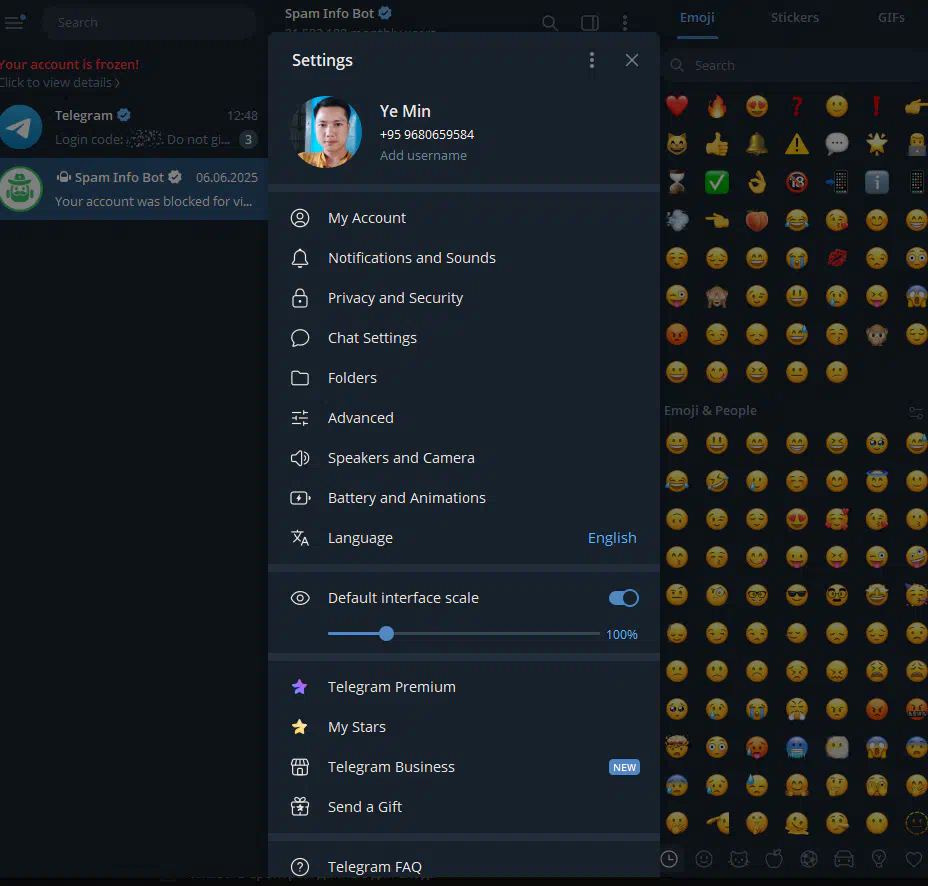
Task: Select thumbs up emoji
Action: coord(717,144)
